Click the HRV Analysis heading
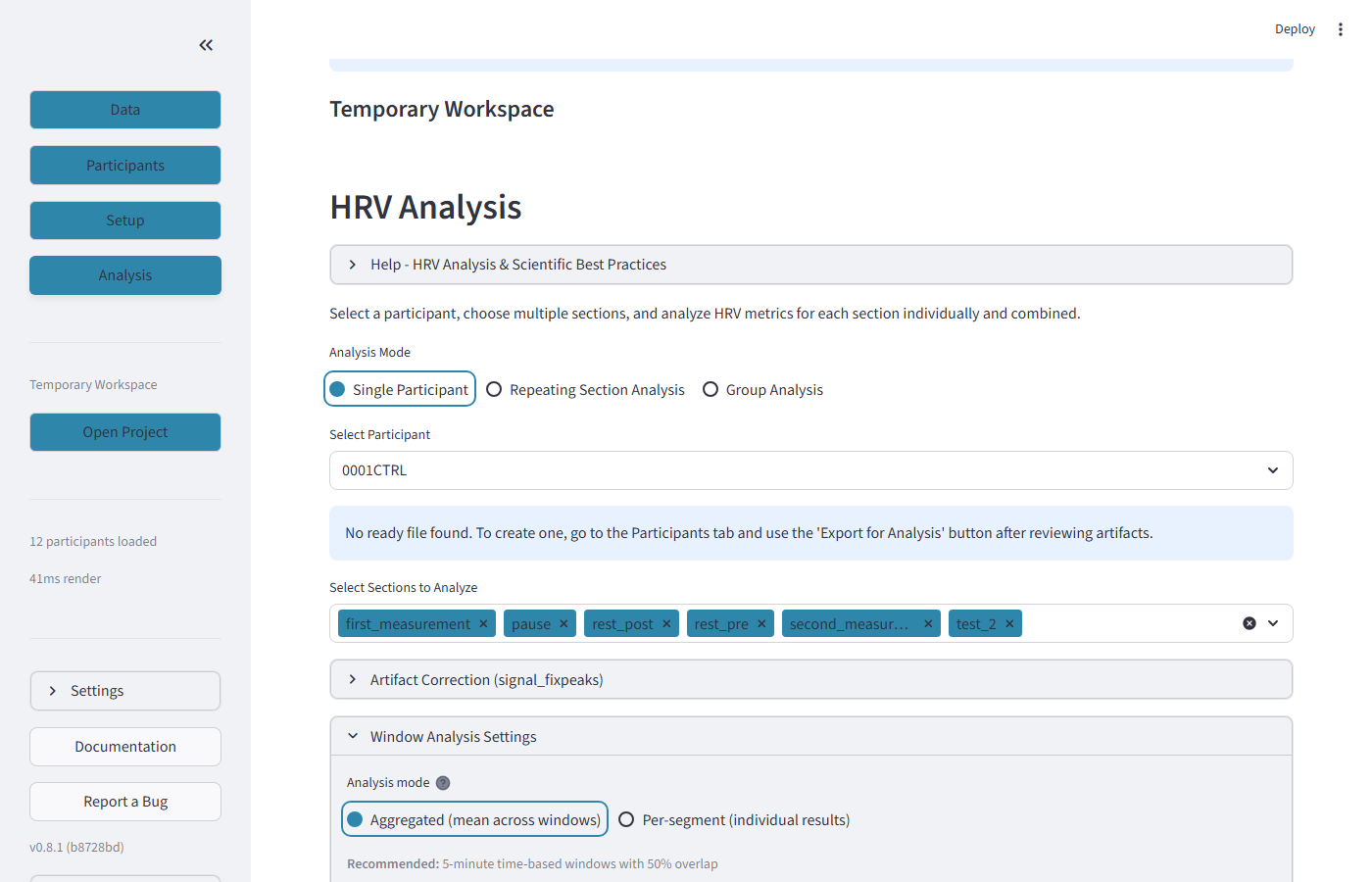 click(425, 208)
